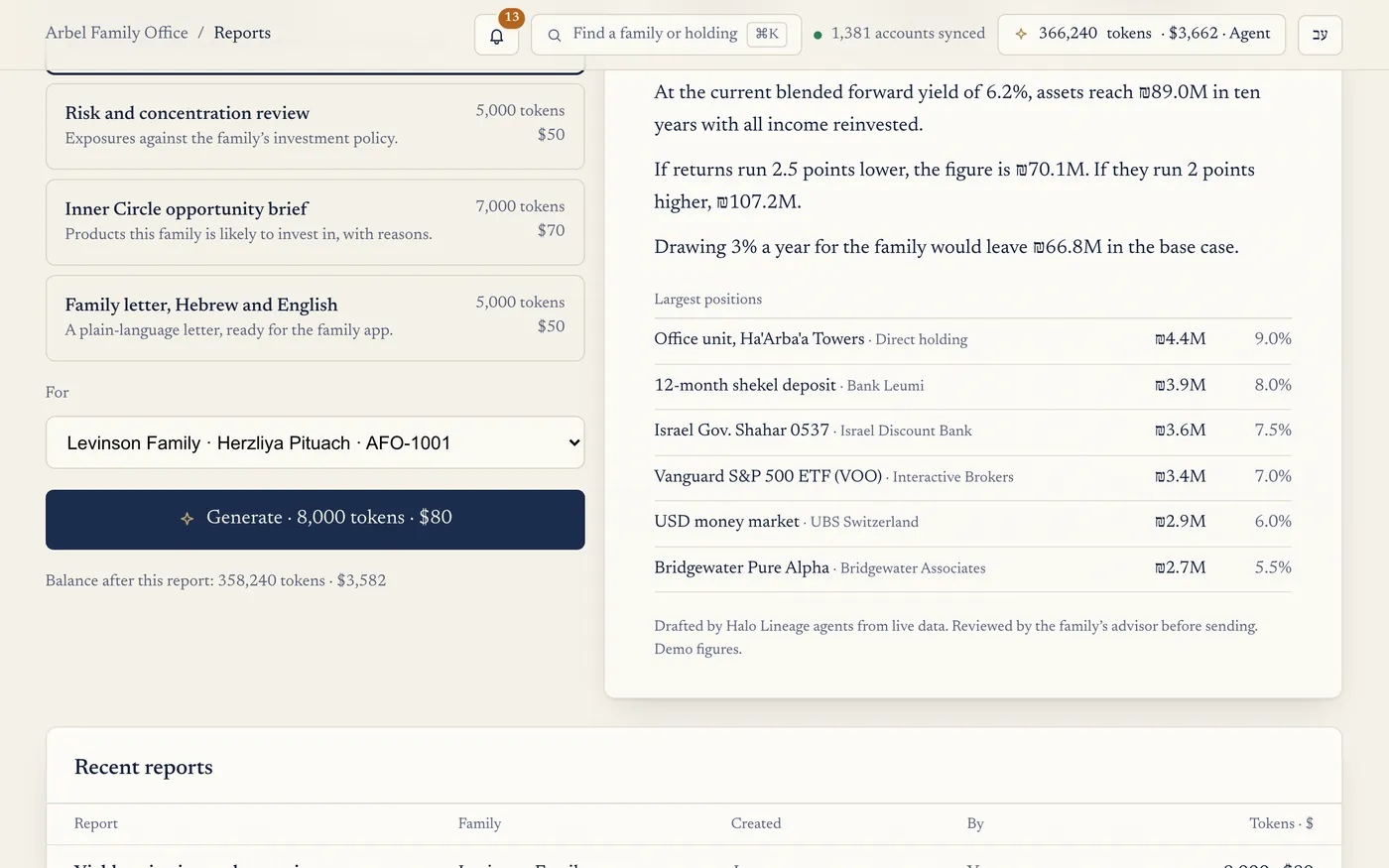Click the Israel Gov. Shahar 0537 position
1389x868 pixels.
point(972,431)
